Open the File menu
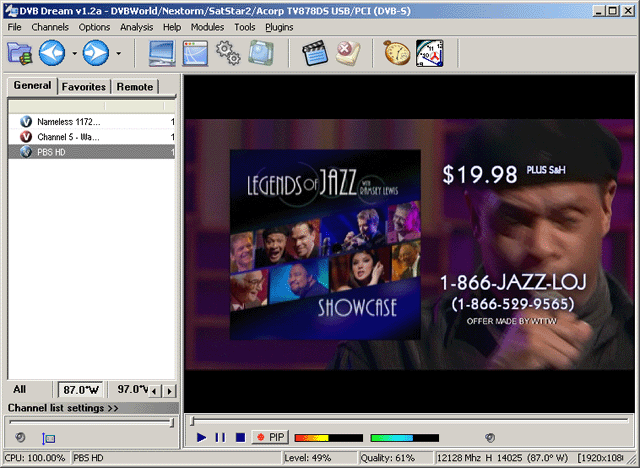This screenshot has width=640, height=468. pyautogui.click(x=14, y=27)
